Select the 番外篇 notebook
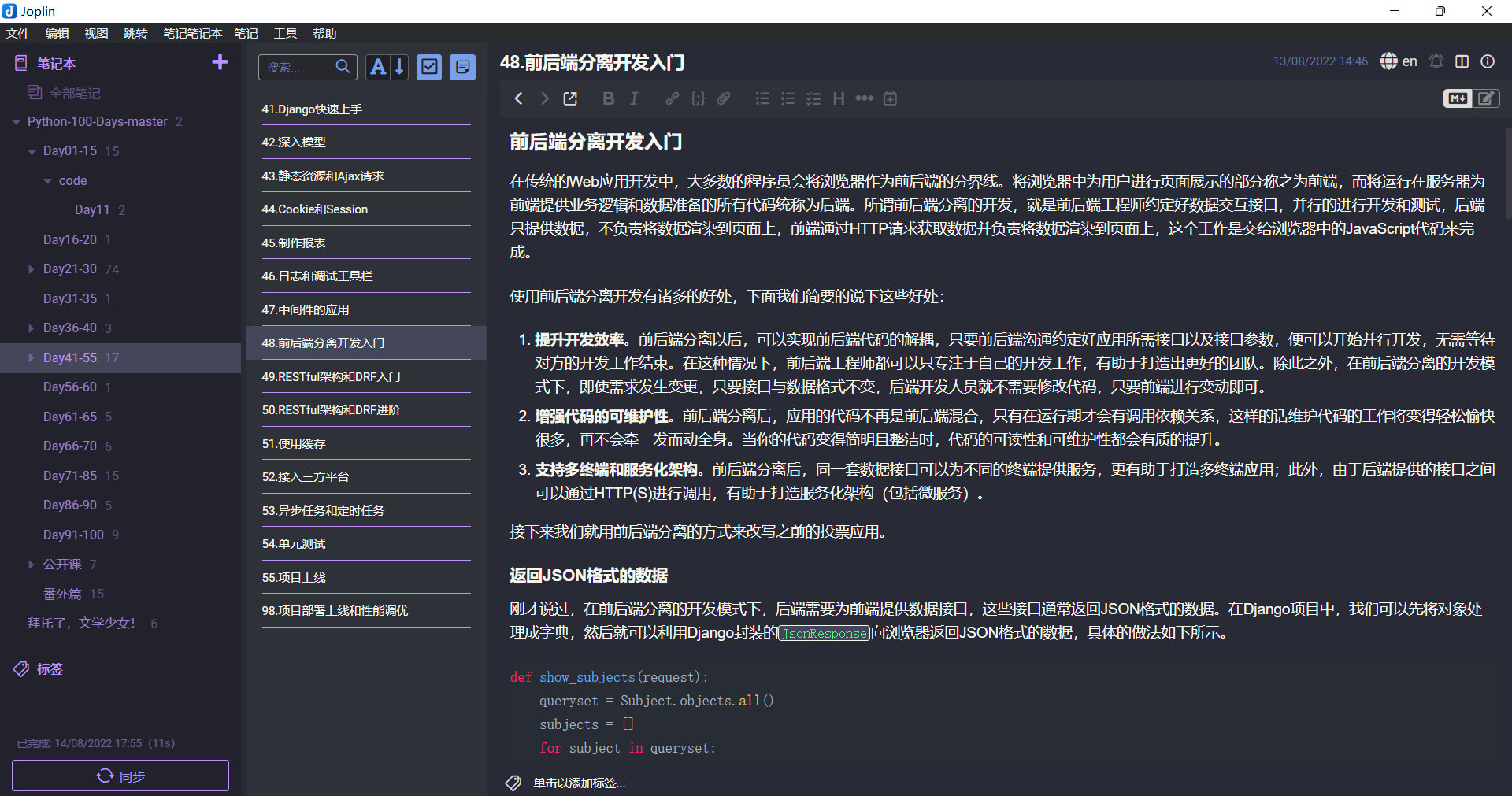The image size is (1512, 796). [62, 594]
